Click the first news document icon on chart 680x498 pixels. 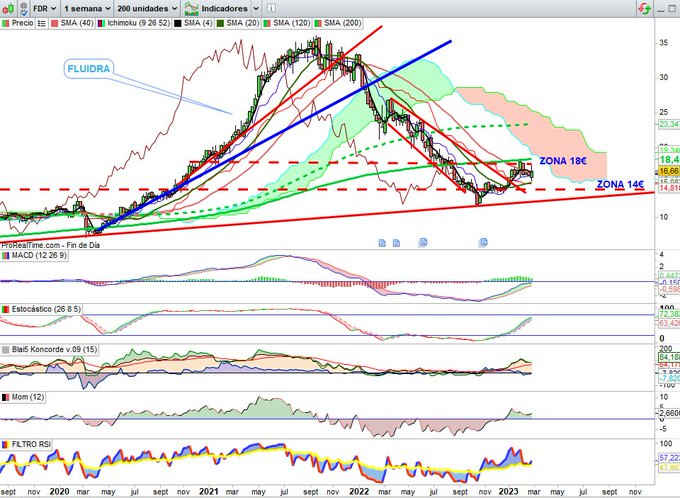pos(382,243)
